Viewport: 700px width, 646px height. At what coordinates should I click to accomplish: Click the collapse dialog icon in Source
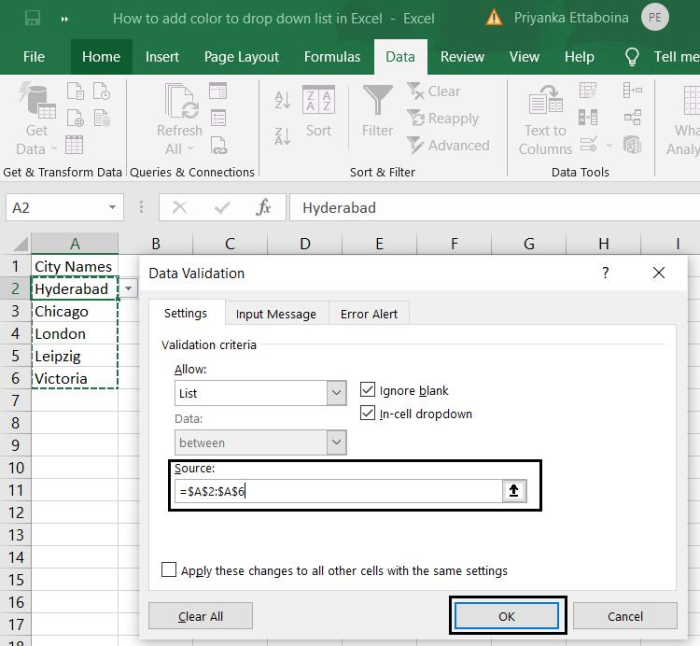[x=514, y=491]
